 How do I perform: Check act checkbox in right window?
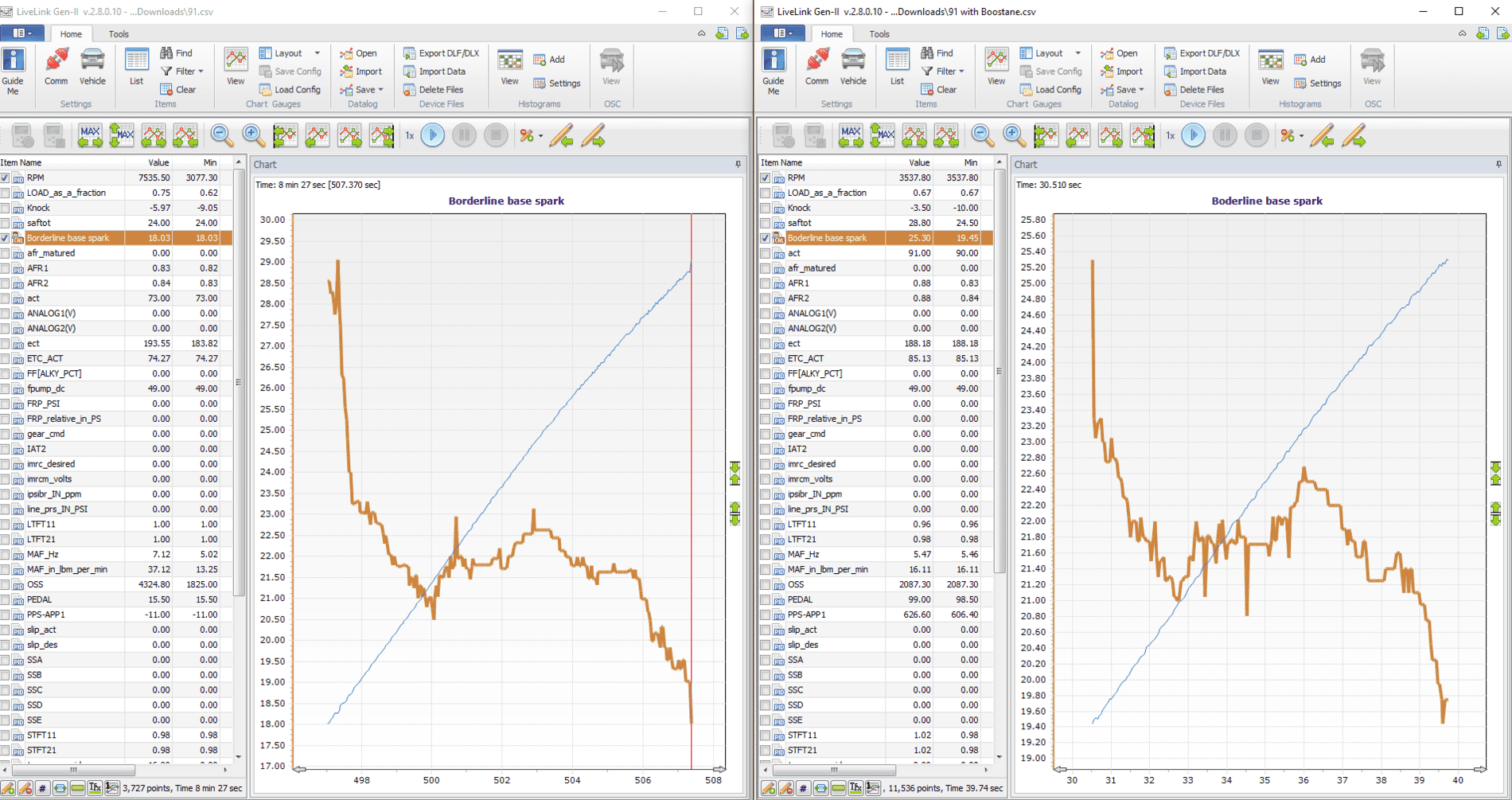pyautogui.click(x=766, y=254)
